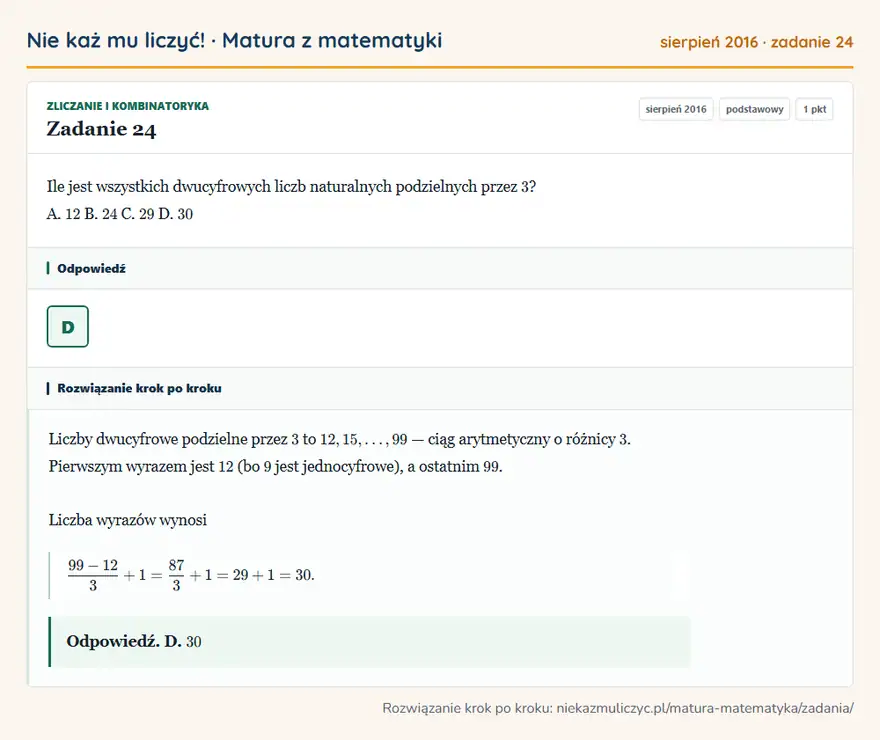Click the formula ending in '= 29 + 1 = 30.'
880x740 pixels.
point(191,575)
